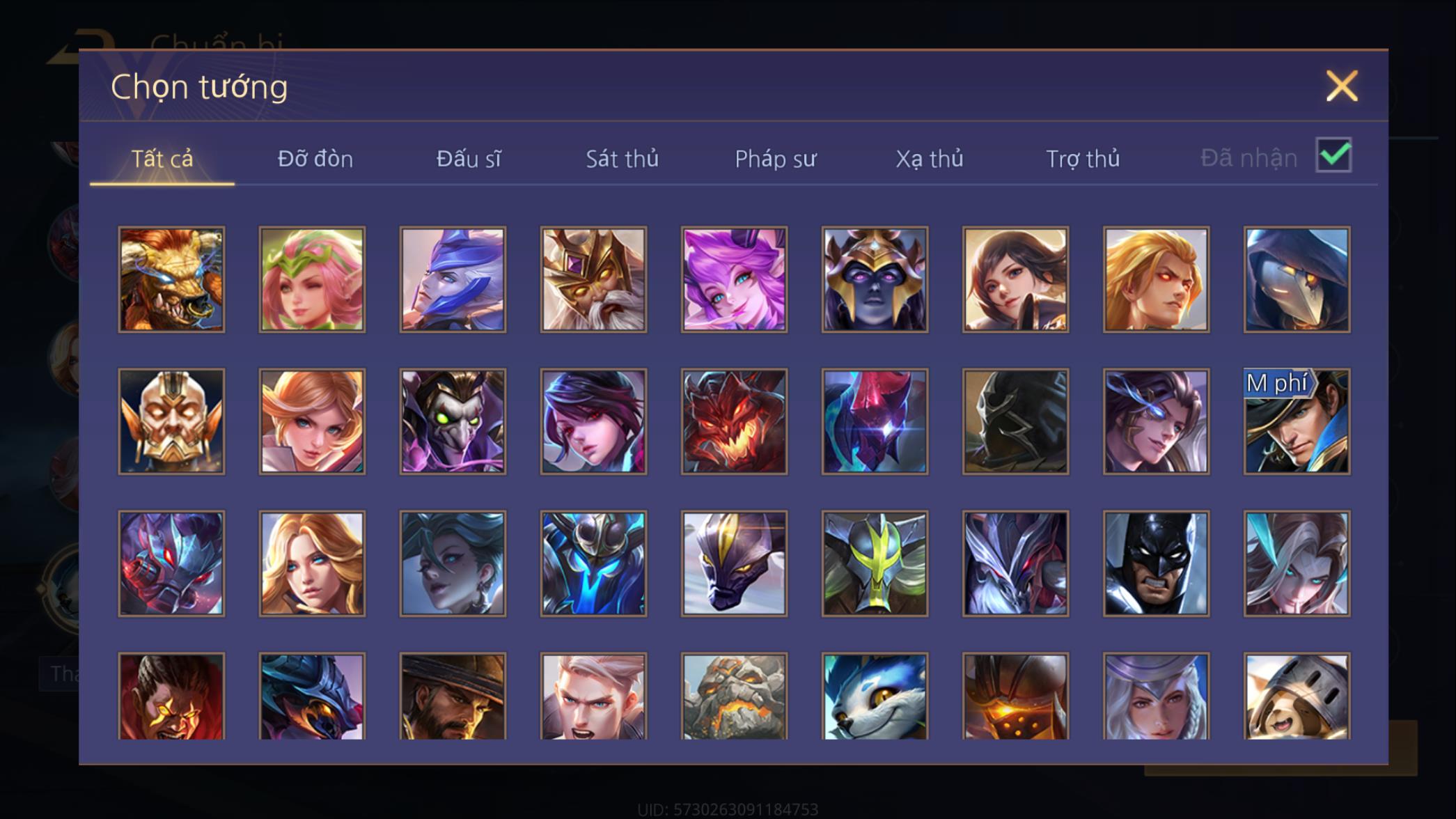Pick the green-eyed masked jester hero
Screen dimensions: 1456x819
[x=453, y=421]
